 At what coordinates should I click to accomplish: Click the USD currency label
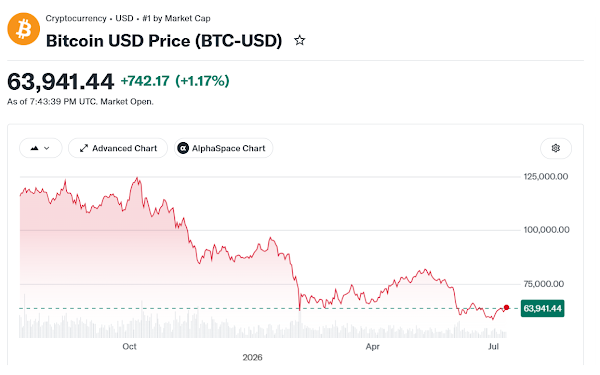tap(124, 18)
